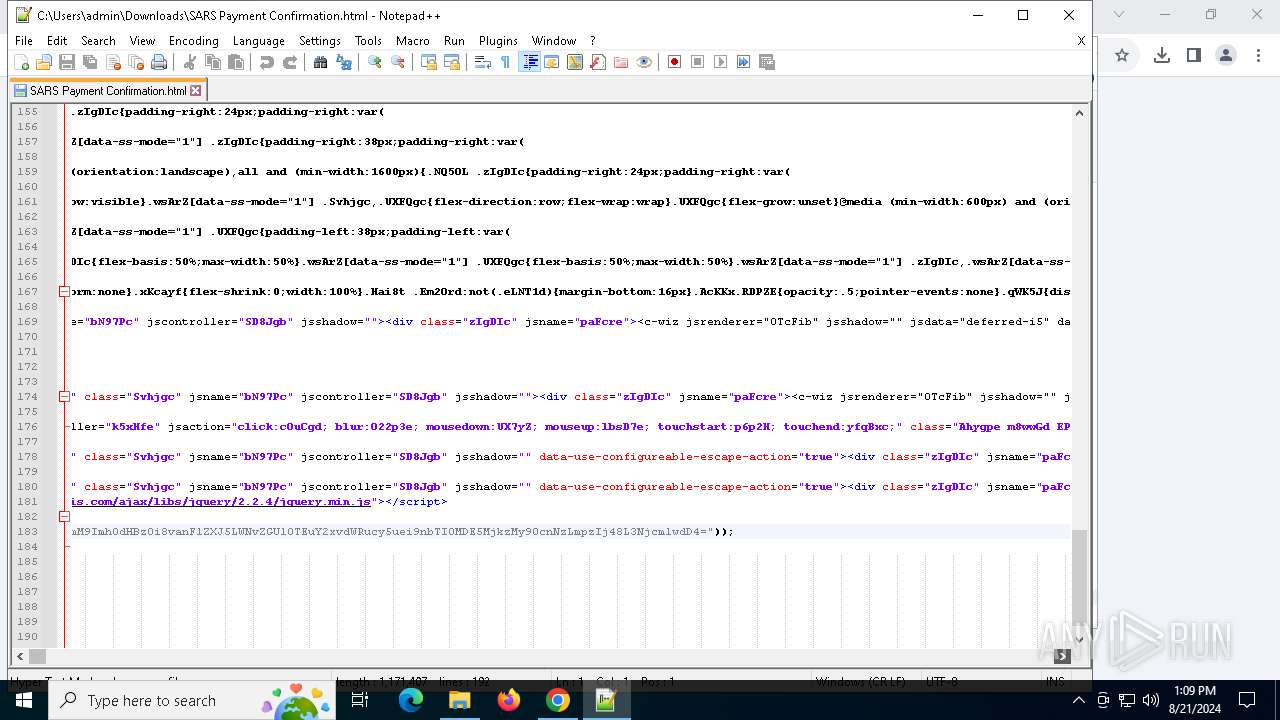Screen dimensions: 1280x720
Task: Toggle word wrap toolbar button
Action: [483, 62]
